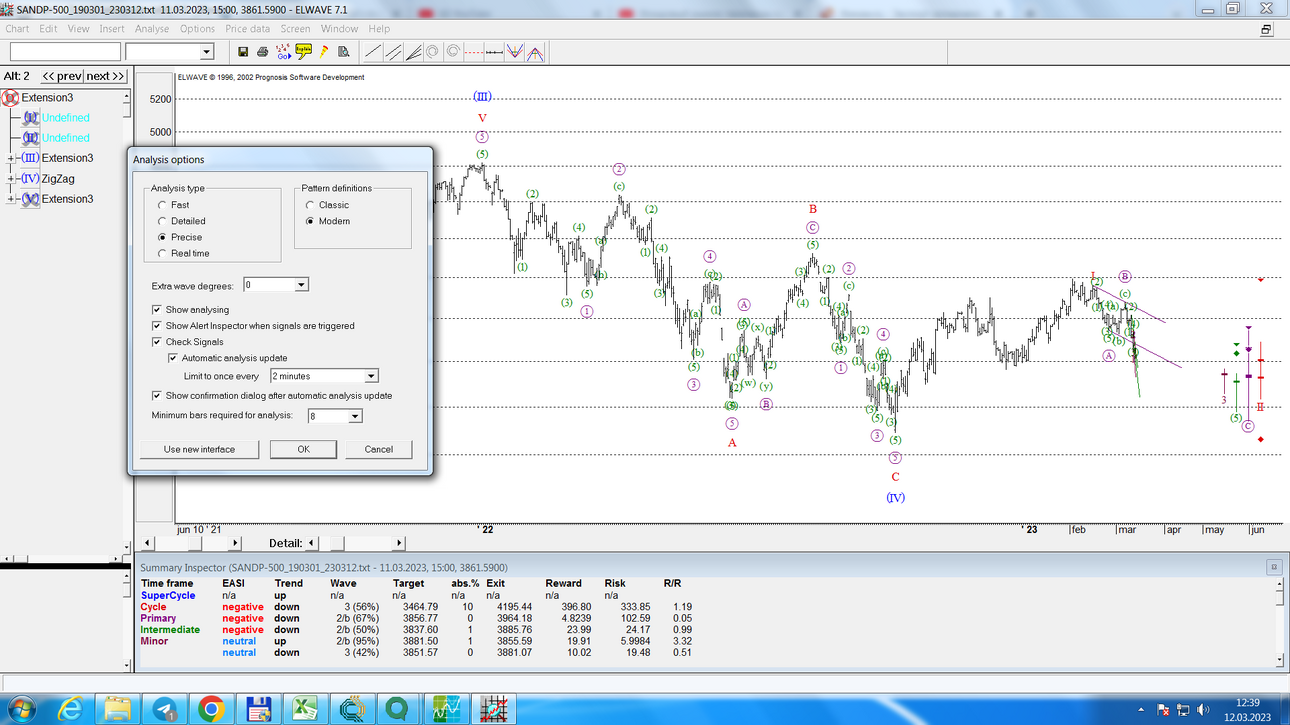Open the Price data menu

pyautogui.click(x=248, y=29)
